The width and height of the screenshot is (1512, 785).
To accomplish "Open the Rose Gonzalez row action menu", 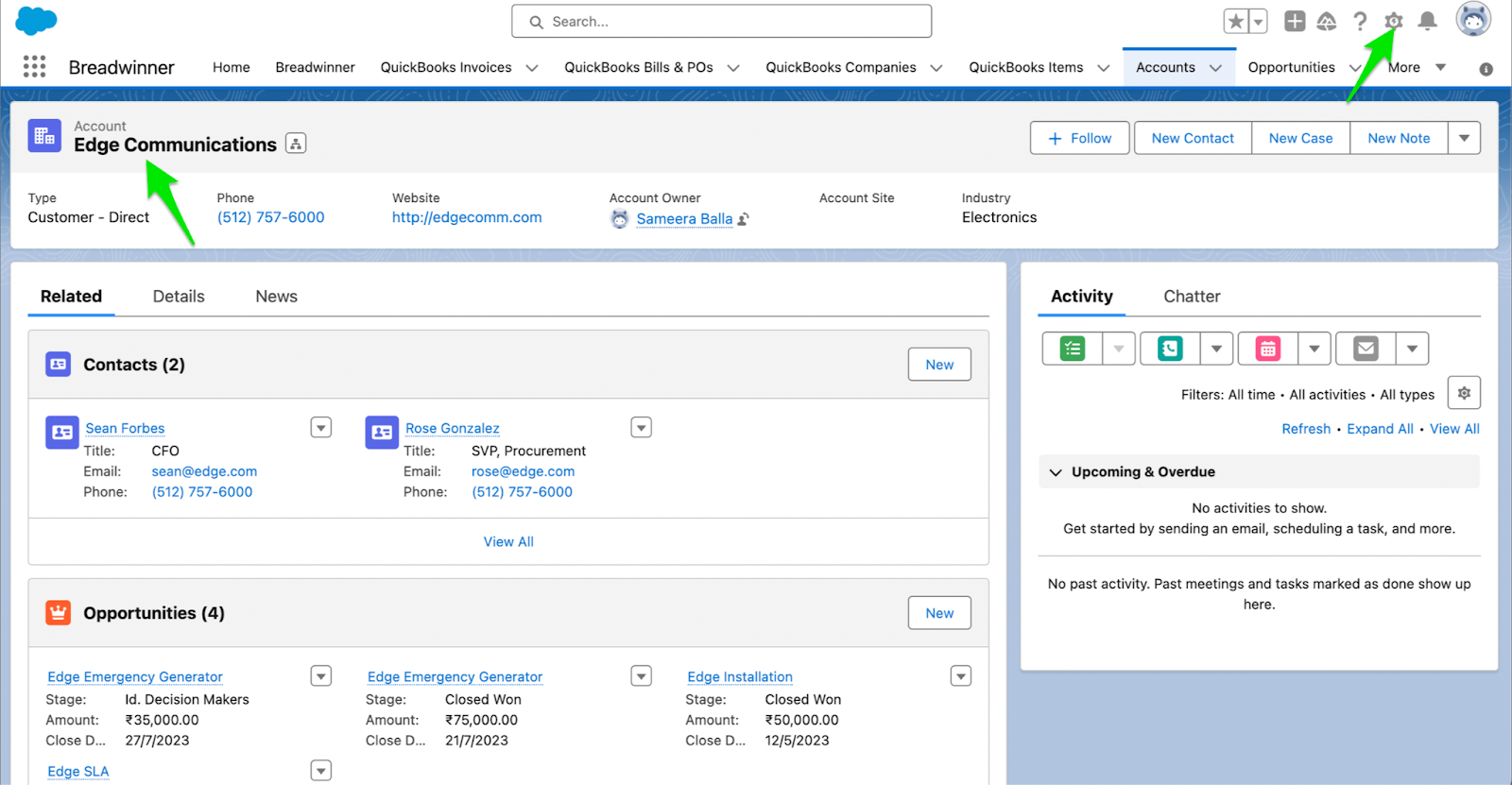I will [642, 427].
